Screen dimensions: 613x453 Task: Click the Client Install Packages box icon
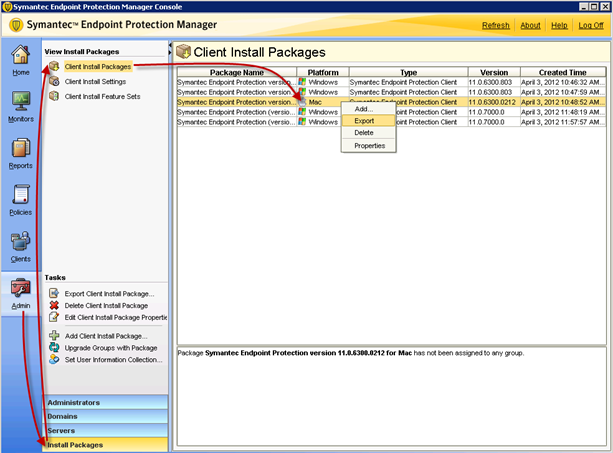tap(54, 66)
